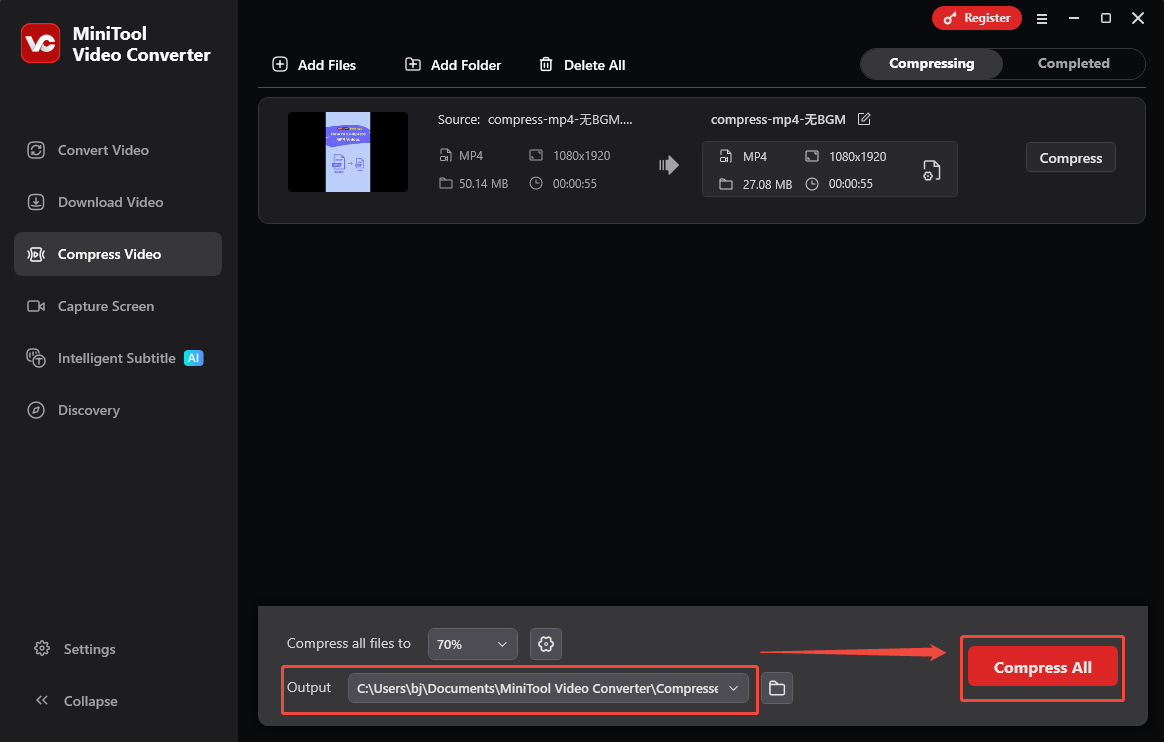Expand the output path dropdown
Screen dimensions: 1164x742
click(x=733, y=688)
